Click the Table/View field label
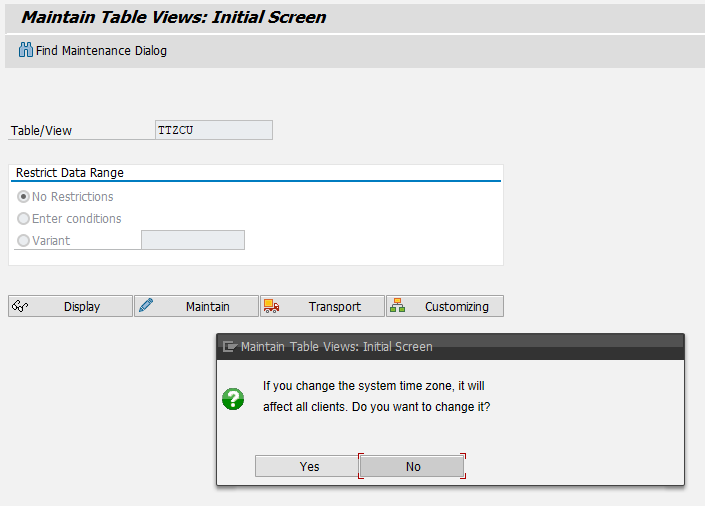 (41, 131)
